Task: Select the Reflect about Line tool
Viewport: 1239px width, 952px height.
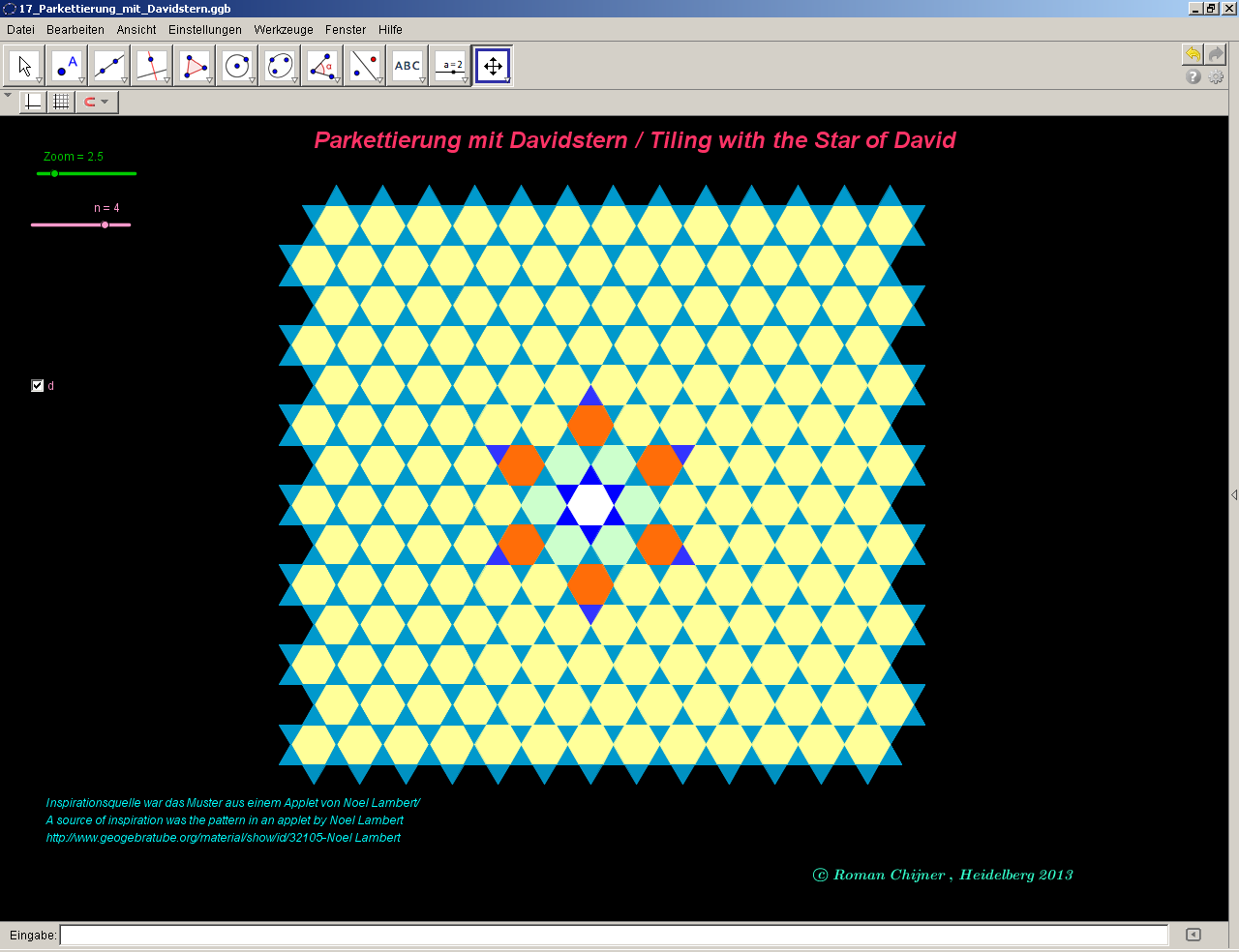Action: [365, 66]
